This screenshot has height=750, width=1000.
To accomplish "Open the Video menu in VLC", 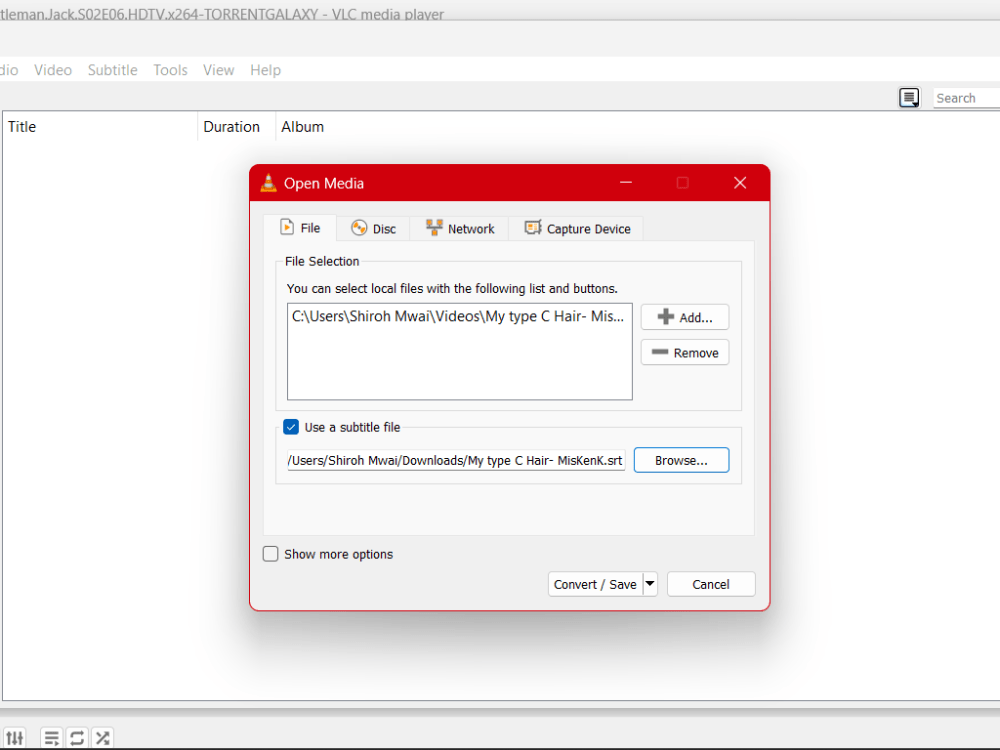I will 53,70.
